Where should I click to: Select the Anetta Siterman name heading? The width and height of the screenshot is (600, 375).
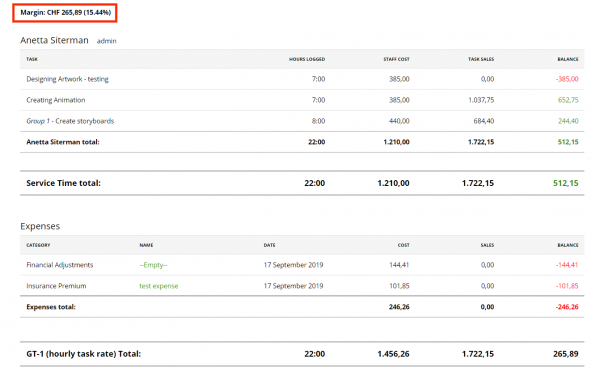54,40
